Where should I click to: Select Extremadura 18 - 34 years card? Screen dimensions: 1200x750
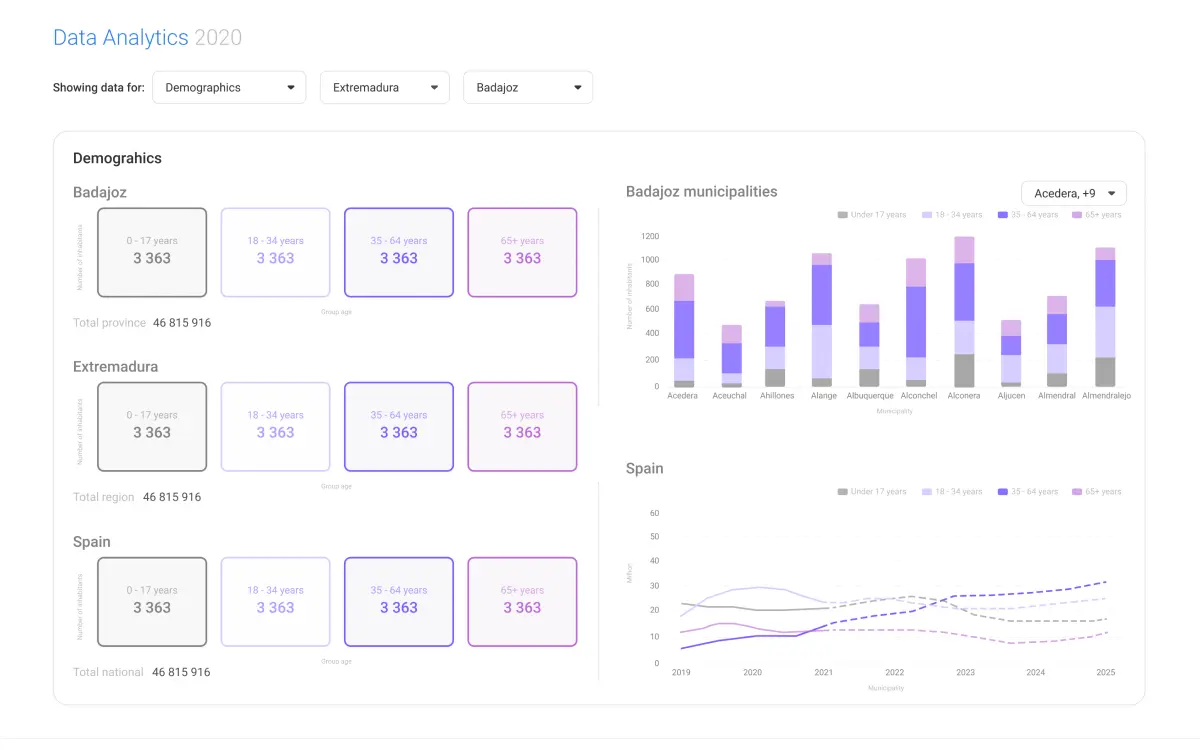[x=275, y=427]
